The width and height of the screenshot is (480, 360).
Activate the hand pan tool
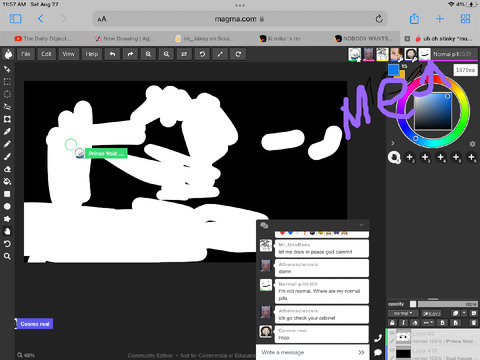[7, 231]
